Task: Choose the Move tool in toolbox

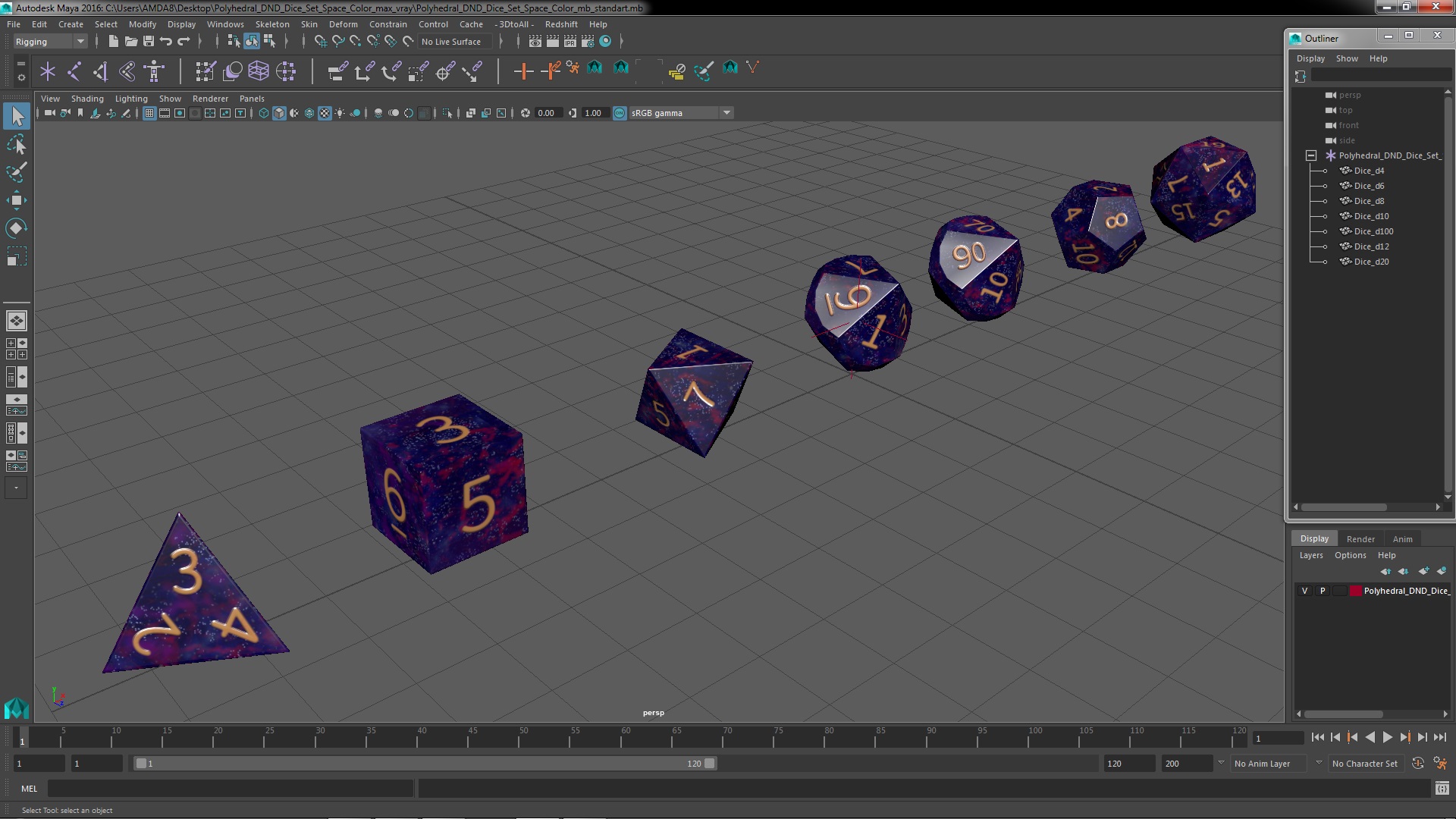Action: click(x=17, y=200)
